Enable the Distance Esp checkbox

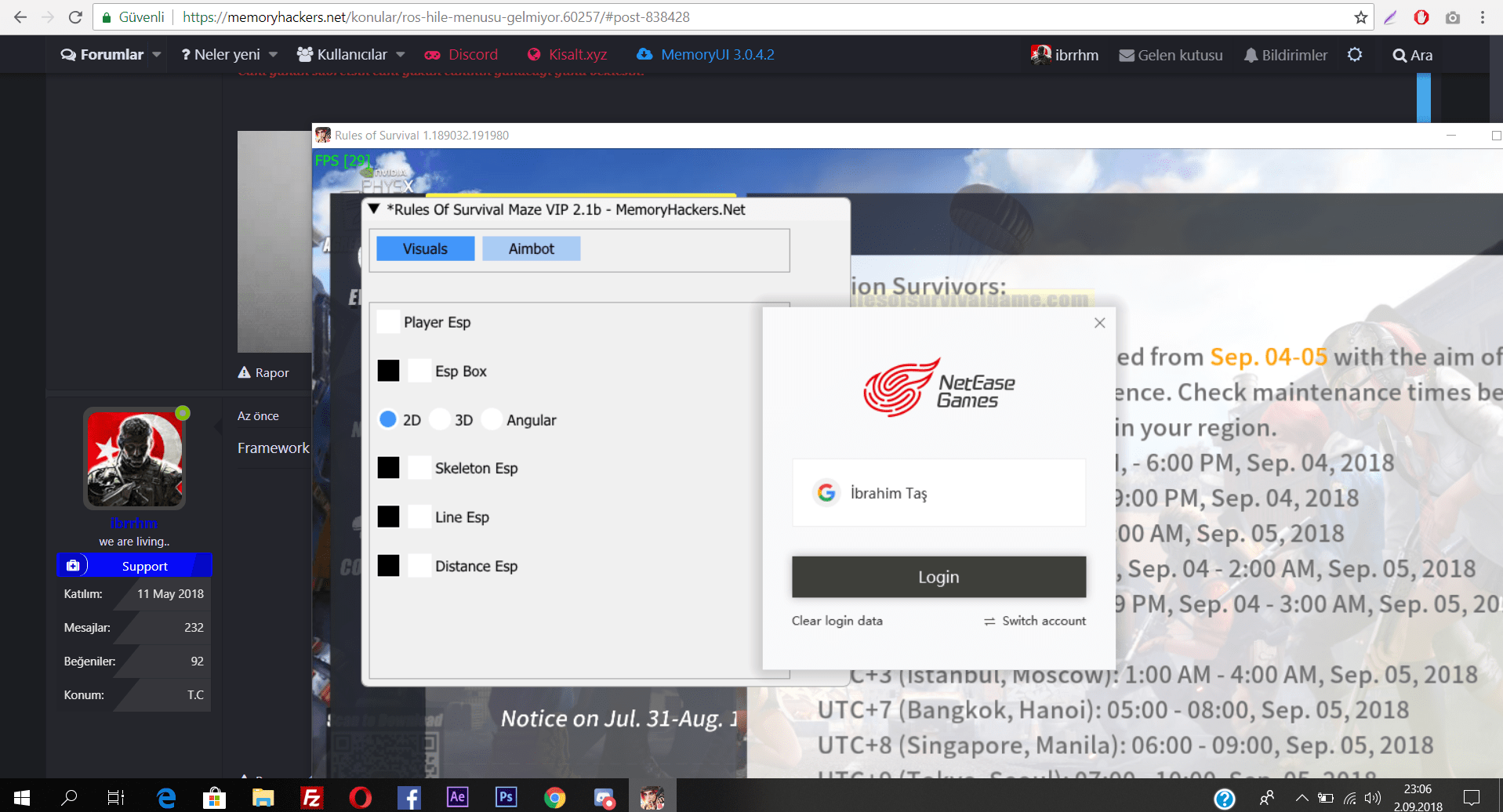(419, 565)
